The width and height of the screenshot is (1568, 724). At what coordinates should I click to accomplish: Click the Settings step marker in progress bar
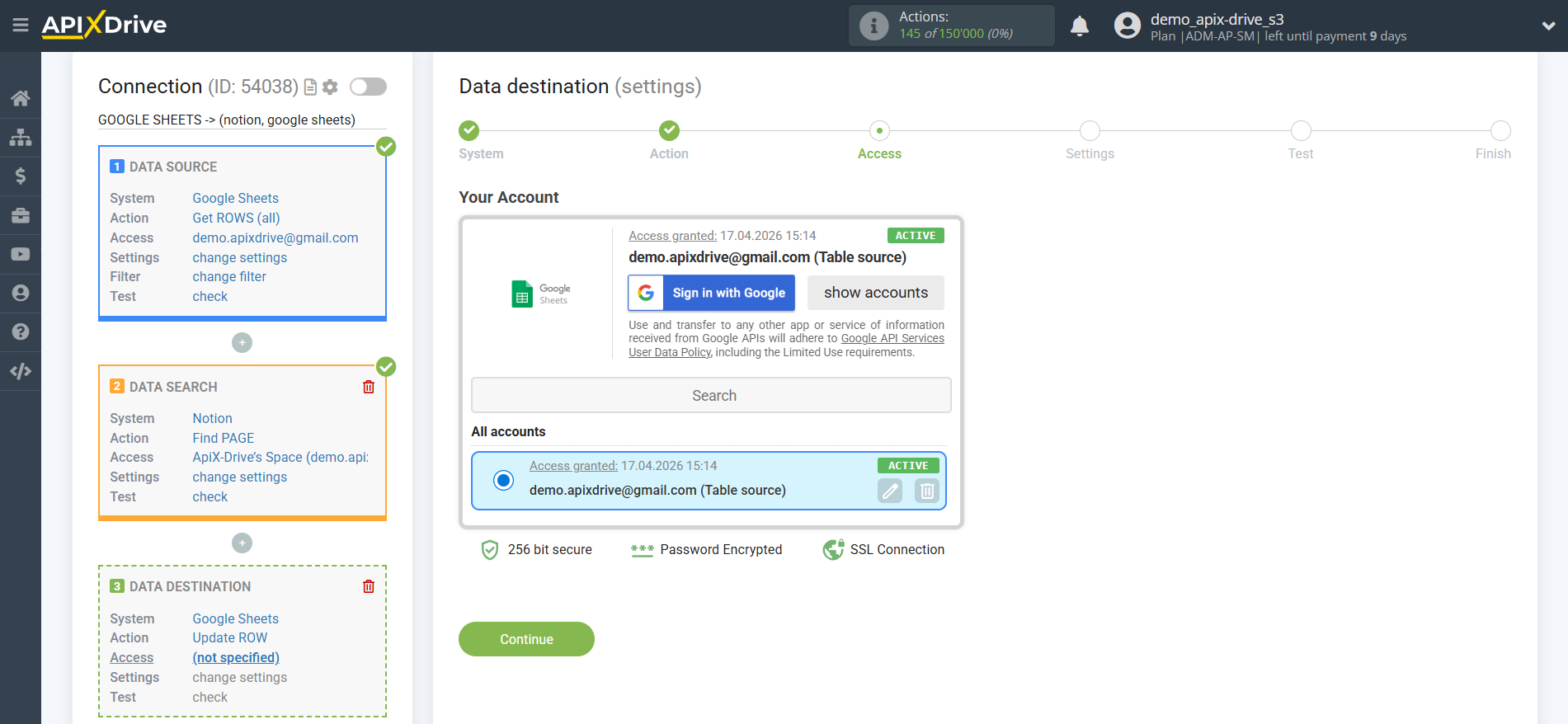coord(1090,131)
